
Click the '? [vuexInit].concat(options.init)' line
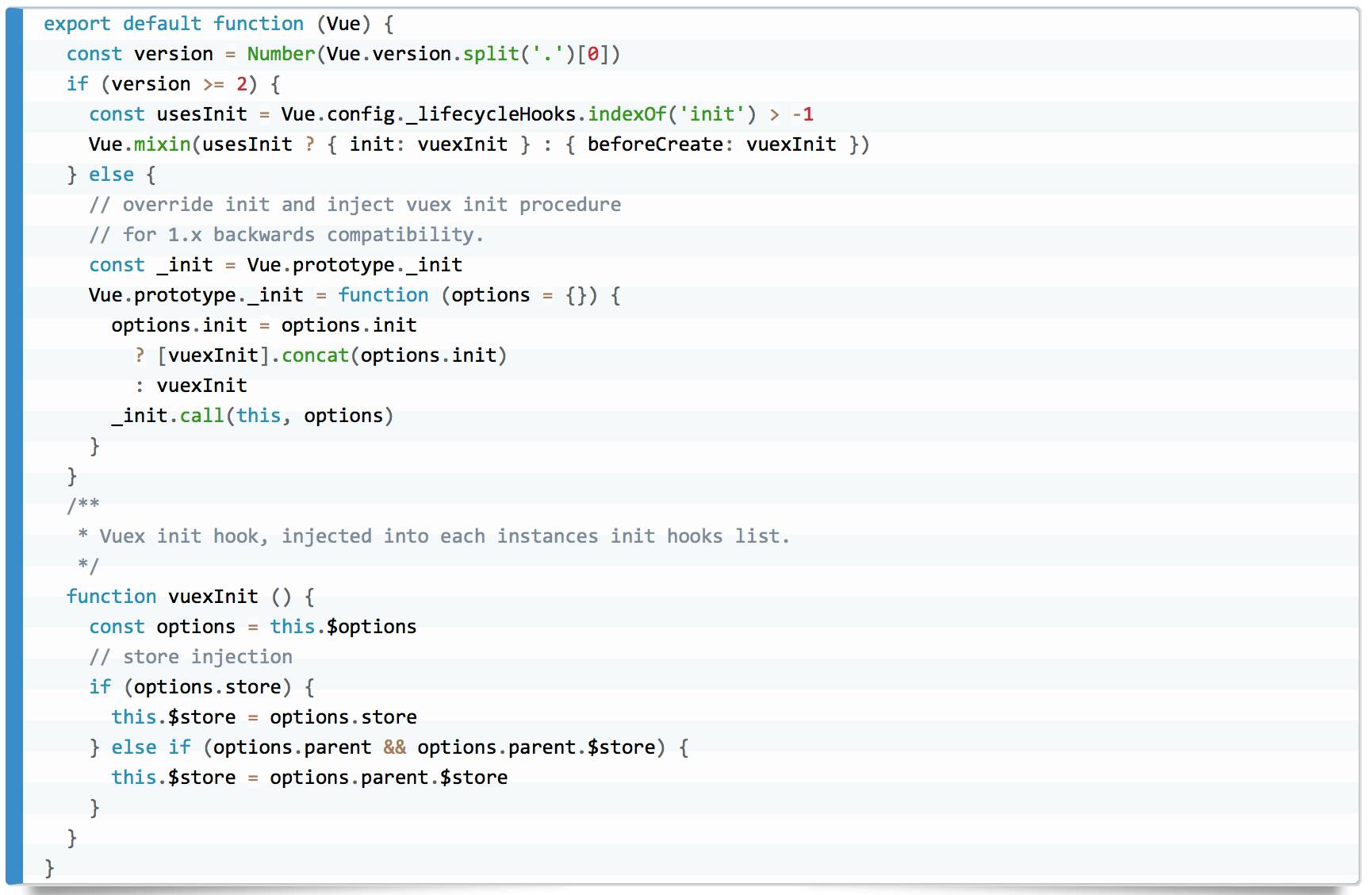(320, 355)
